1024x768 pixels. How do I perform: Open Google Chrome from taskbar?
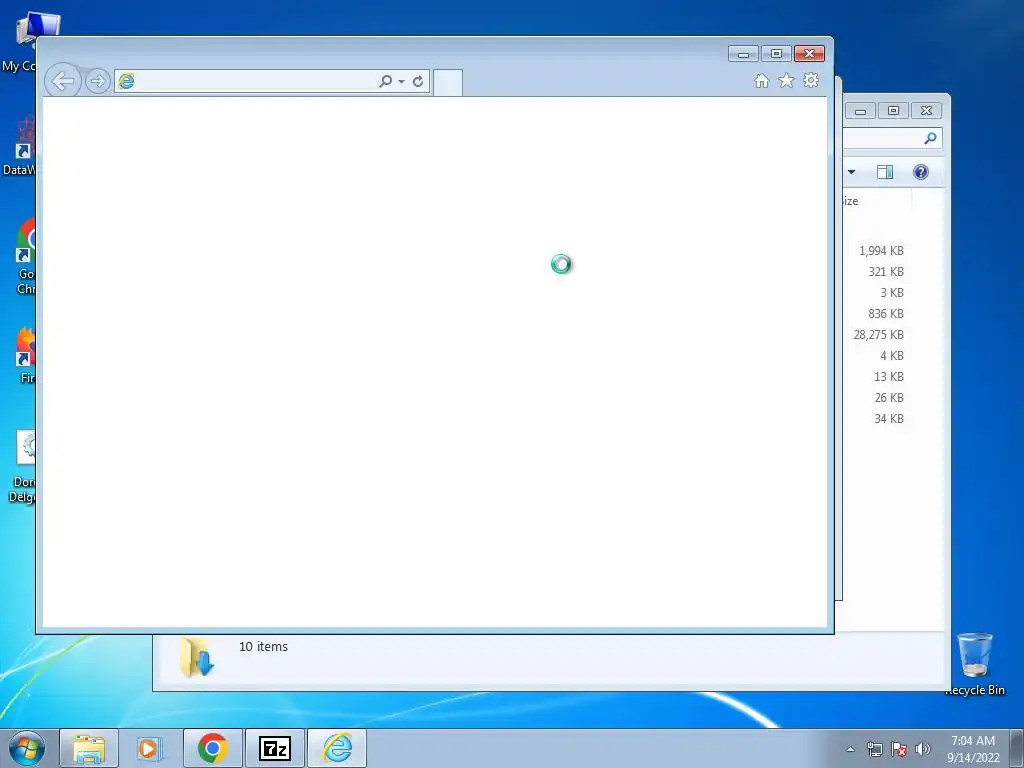[213, 748]
